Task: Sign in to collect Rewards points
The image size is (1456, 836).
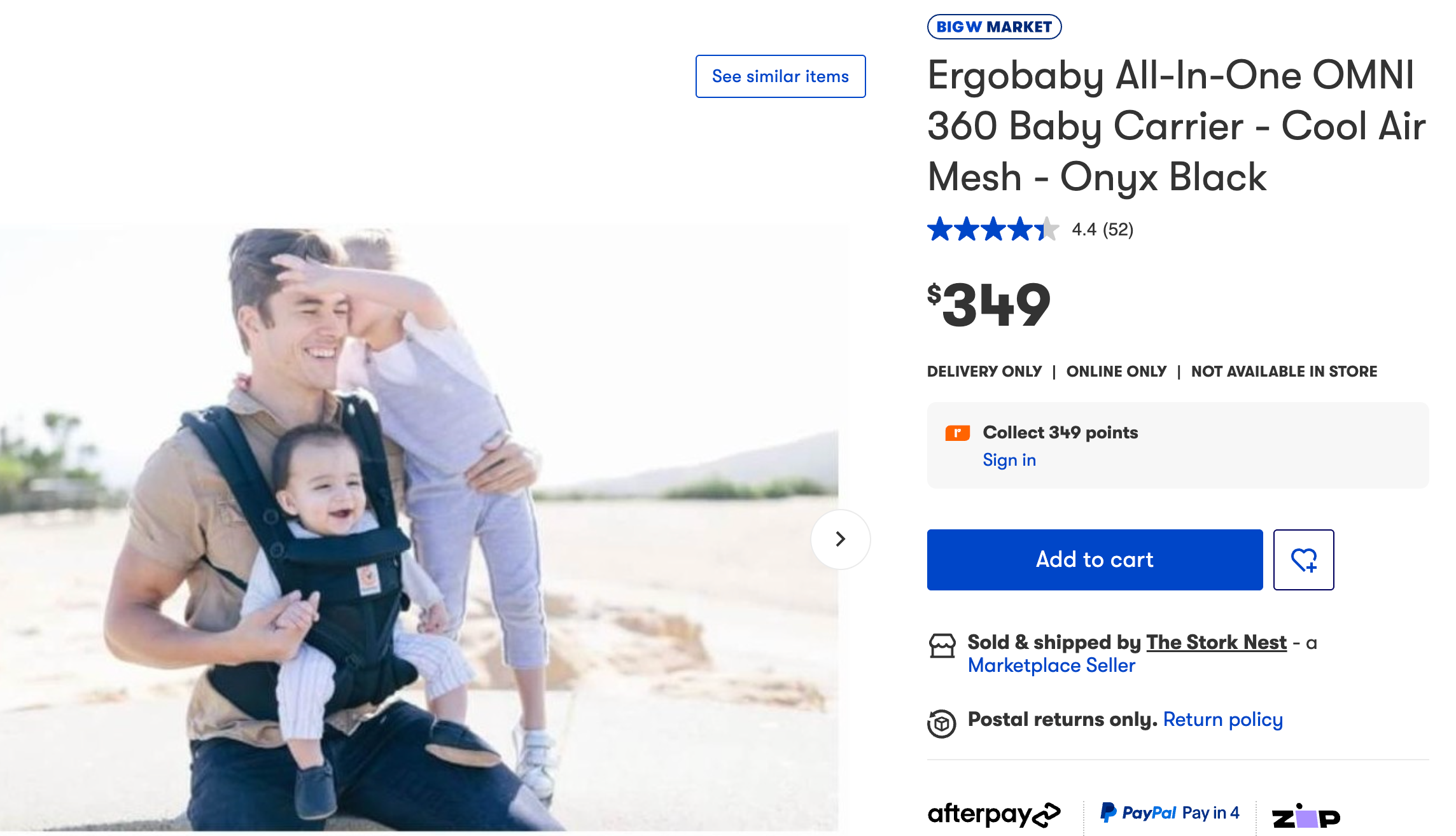Action: [1009, 460]
